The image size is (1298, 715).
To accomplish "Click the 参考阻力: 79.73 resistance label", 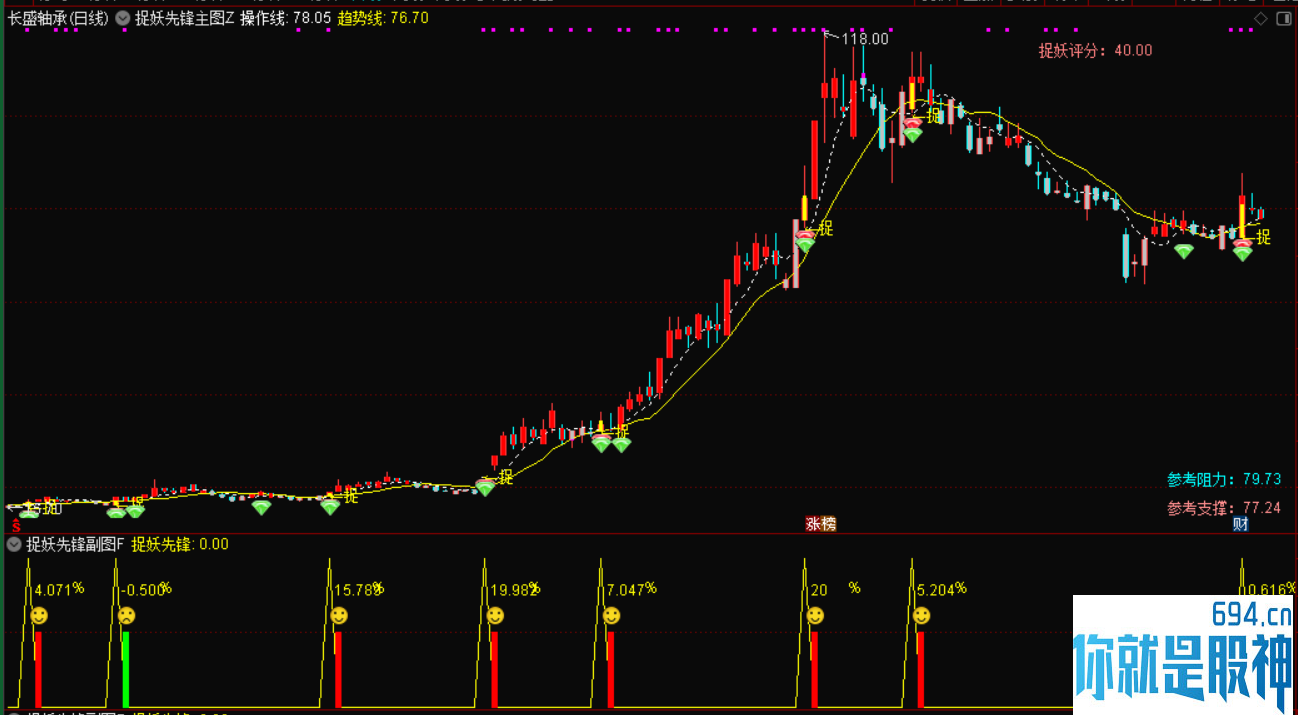I will click(x=1224, y=479).
